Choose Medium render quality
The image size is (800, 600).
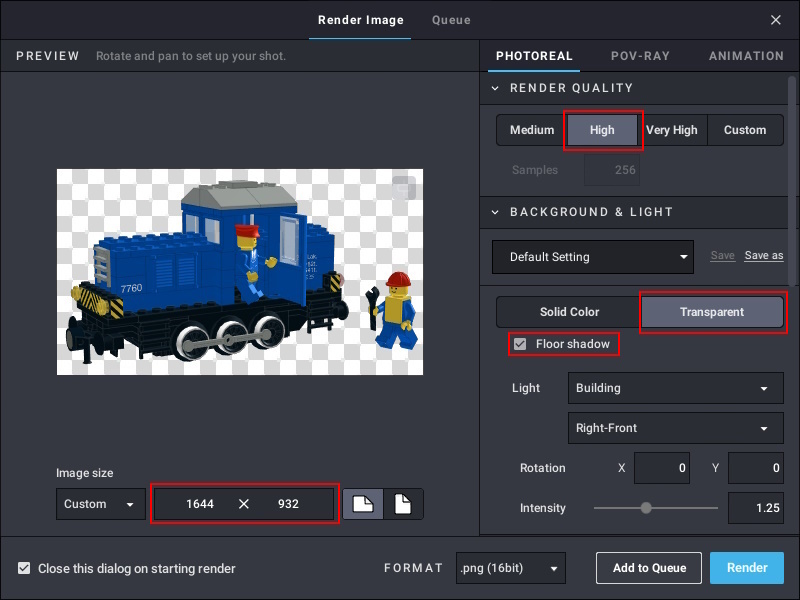532,130
